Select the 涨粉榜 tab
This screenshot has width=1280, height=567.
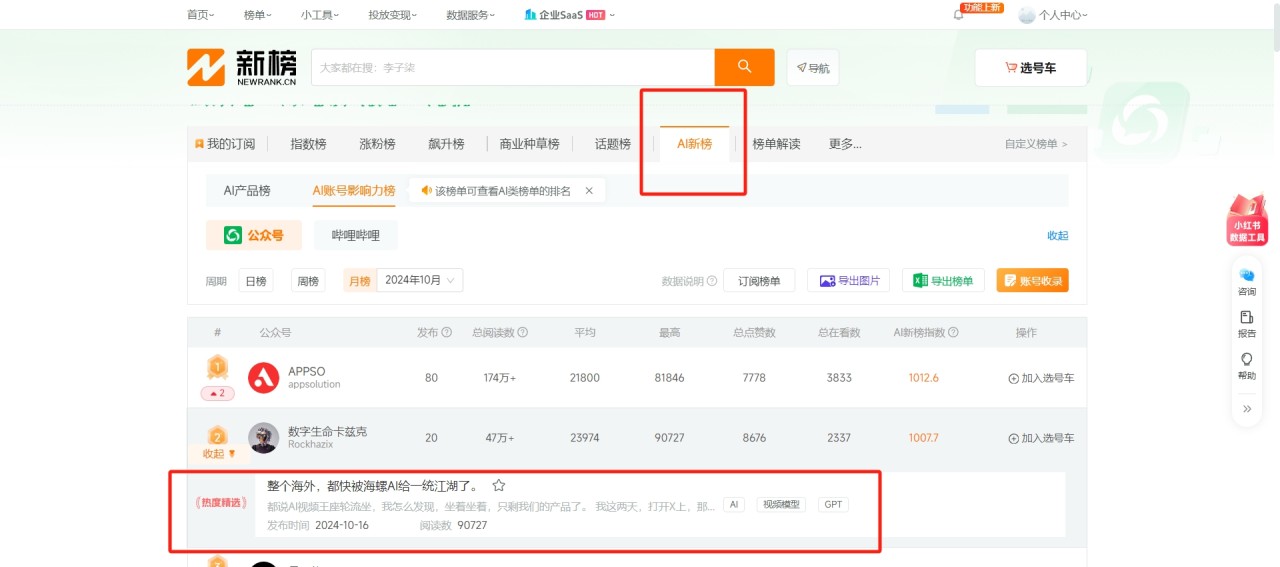pos(377,144)
